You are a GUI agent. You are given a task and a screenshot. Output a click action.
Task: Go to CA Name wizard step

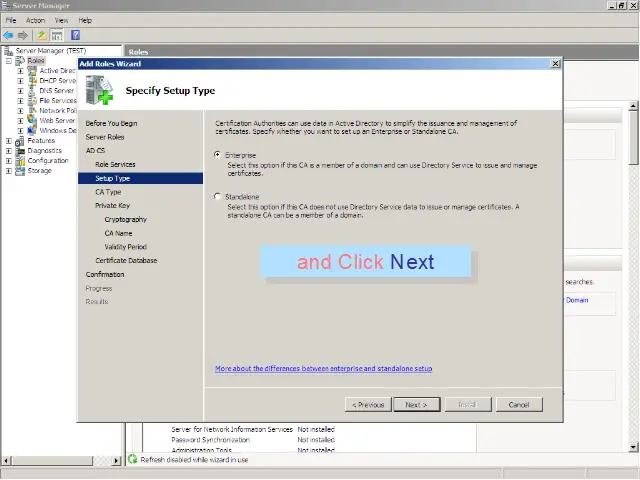(118, 233)
